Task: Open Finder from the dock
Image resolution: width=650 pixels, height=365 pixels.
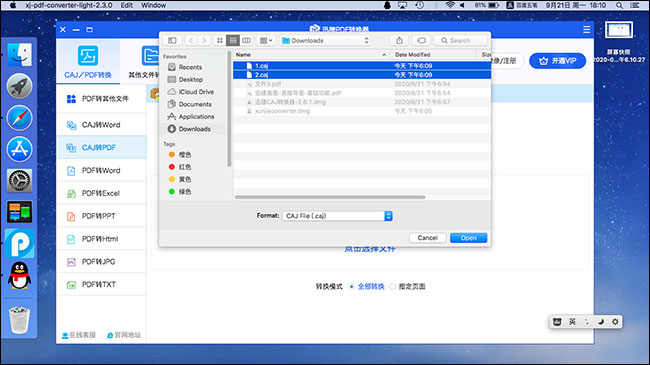Action: pyautogui.click(x=19, y=54)
